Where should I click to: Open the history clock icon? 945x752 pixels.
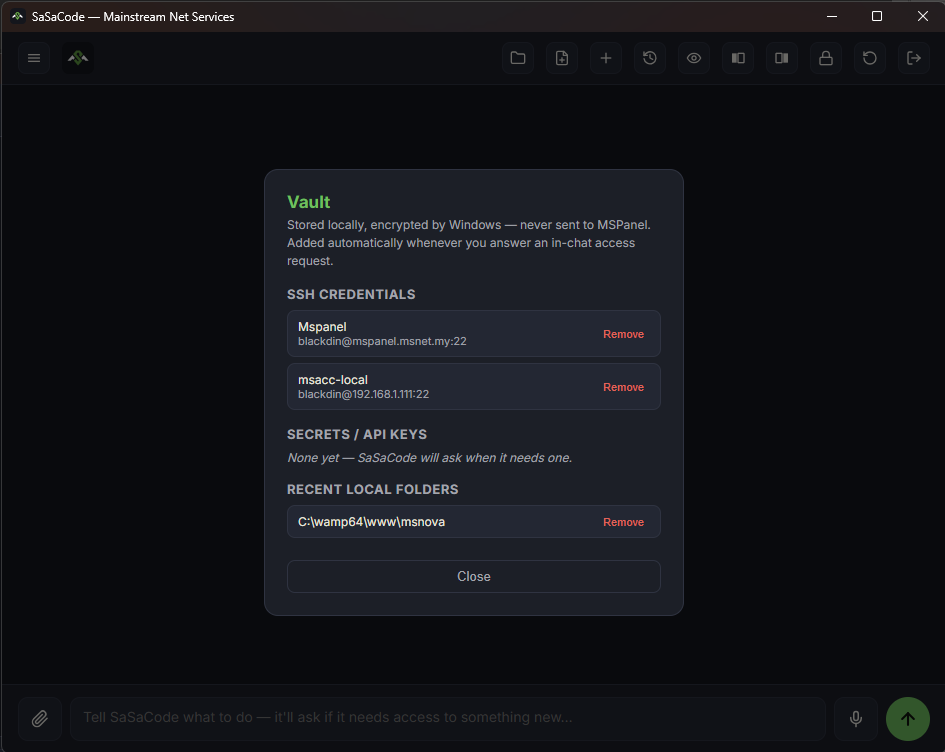click(650, 58)
